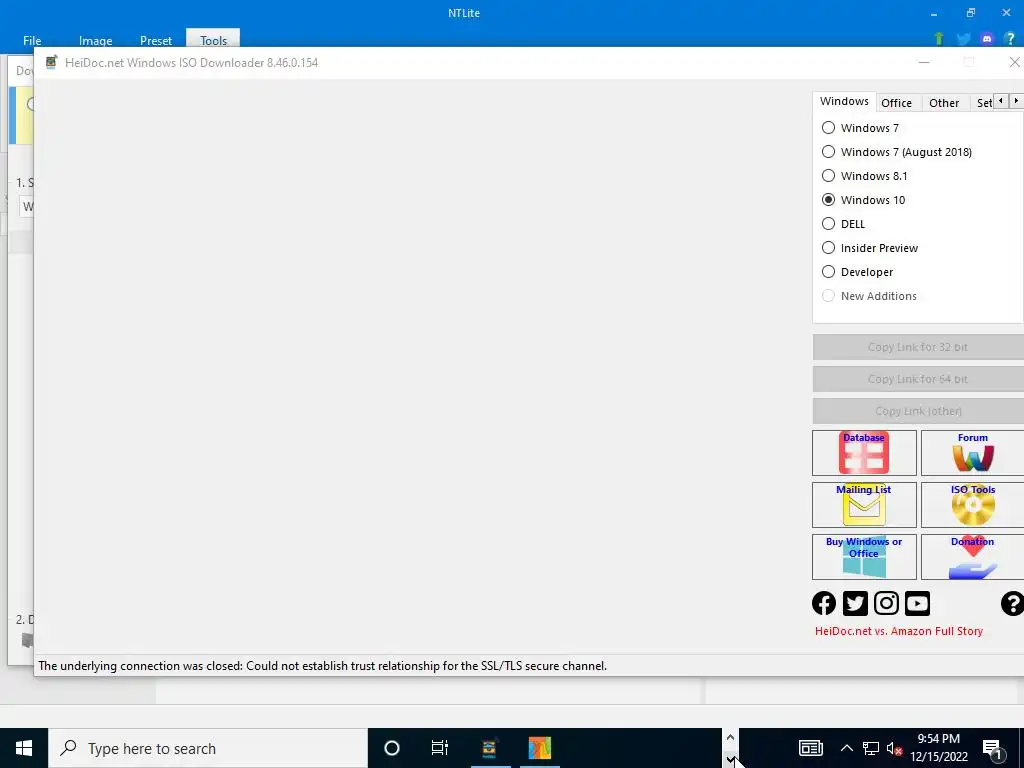Click the HeiDoc app icon in title bar
The image size is (1024, 768).
[x=51, y=63]
